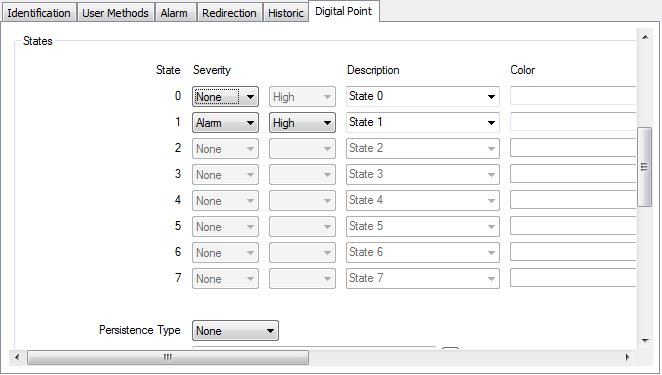The width and height of the screenshot is (662, 375).
Task: Open State 5 priority dropdown
Action: (302, 227)
